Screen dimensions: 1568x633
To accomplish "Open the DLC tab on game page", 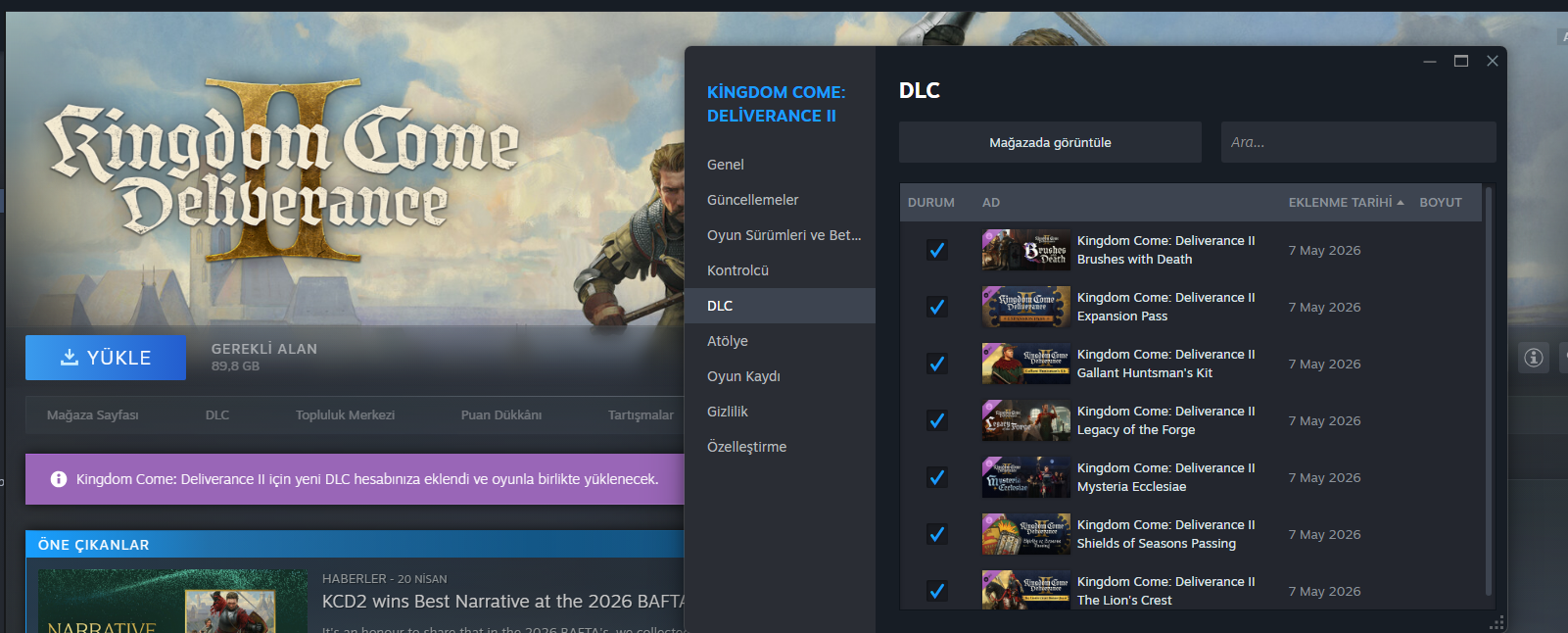I will (217, 415).
